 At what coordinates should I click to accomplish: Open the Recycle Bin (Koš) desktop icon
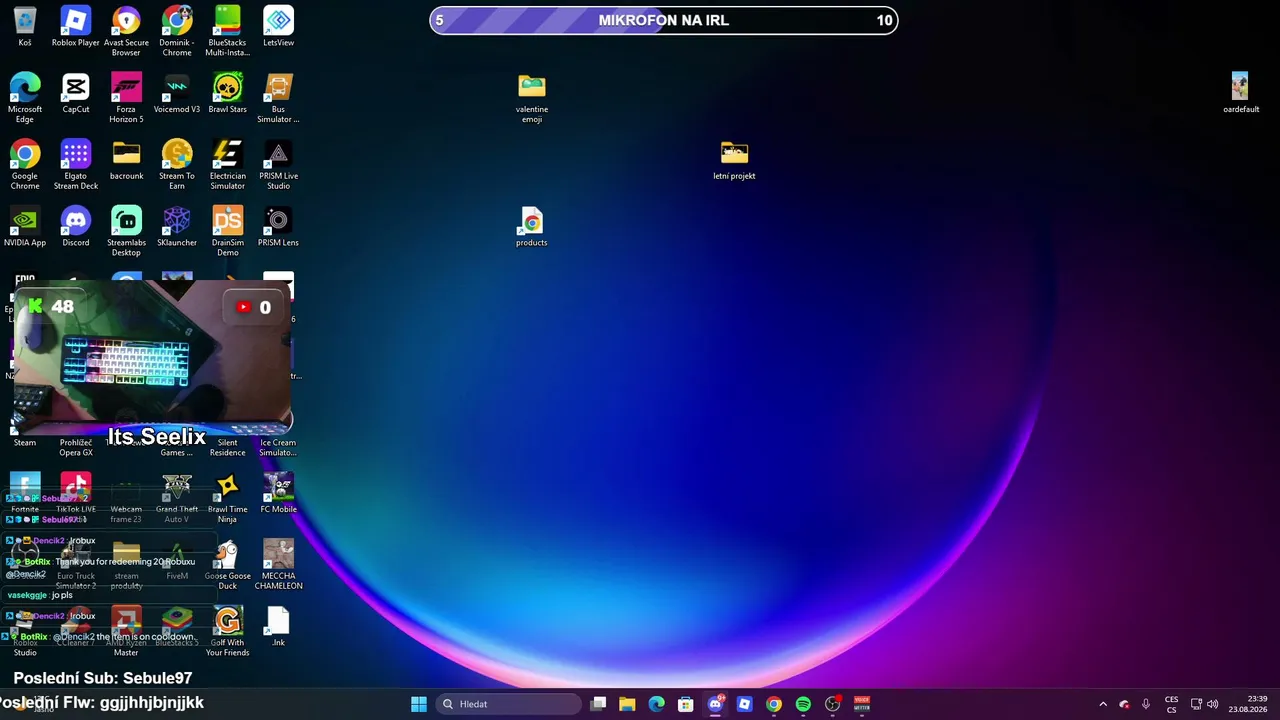coord(25,27)
